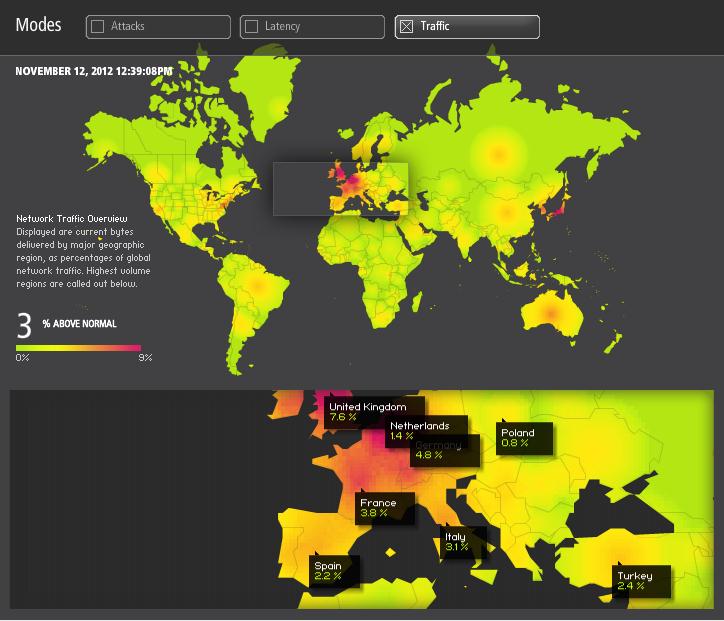Uncheck the Traffic mode checkbox
724x621 pixels.
[x=406, y=27]
